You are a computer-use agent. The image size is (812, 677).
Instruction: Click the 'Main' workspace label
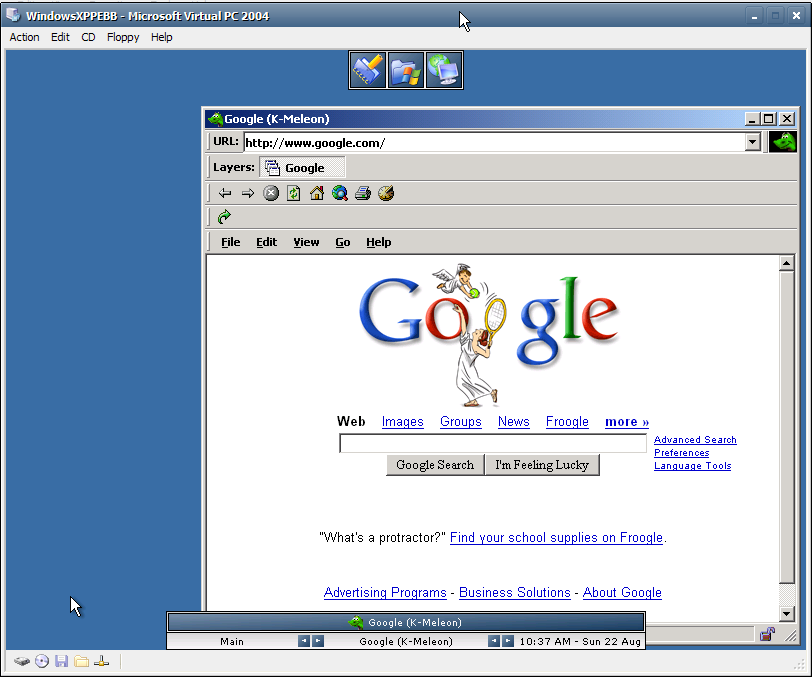point(231,641)
